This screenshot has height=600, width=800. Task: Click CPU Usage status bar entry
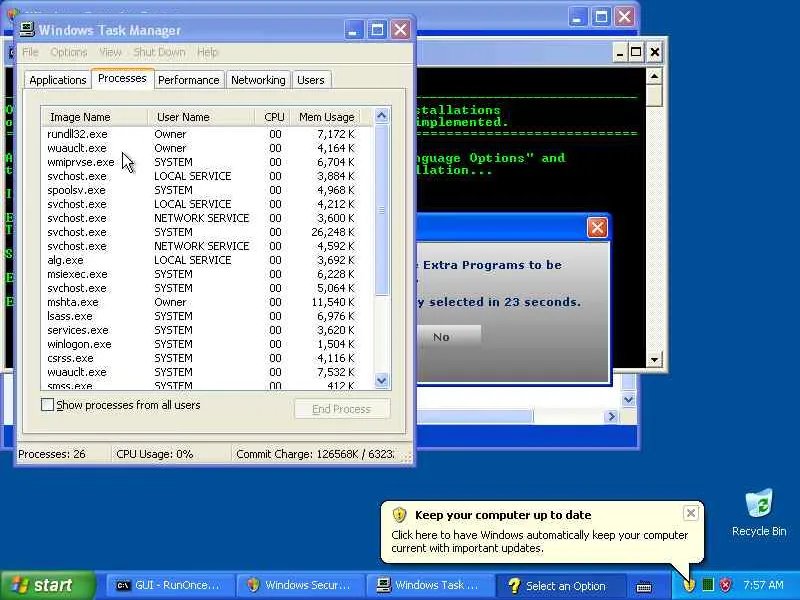pyautogui.click(x=170, y=454)
